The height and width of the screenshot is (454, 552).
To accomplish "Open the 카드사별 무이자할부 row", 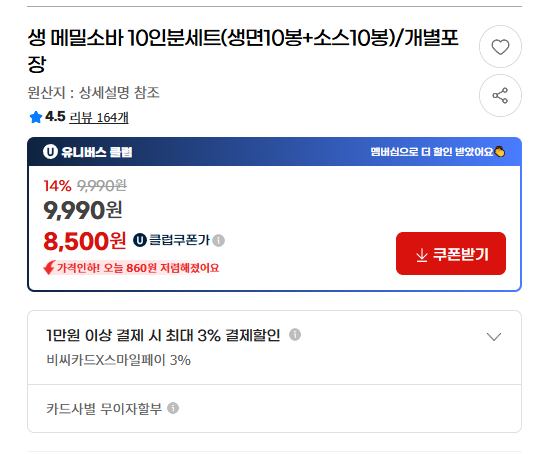I will 275,409.
